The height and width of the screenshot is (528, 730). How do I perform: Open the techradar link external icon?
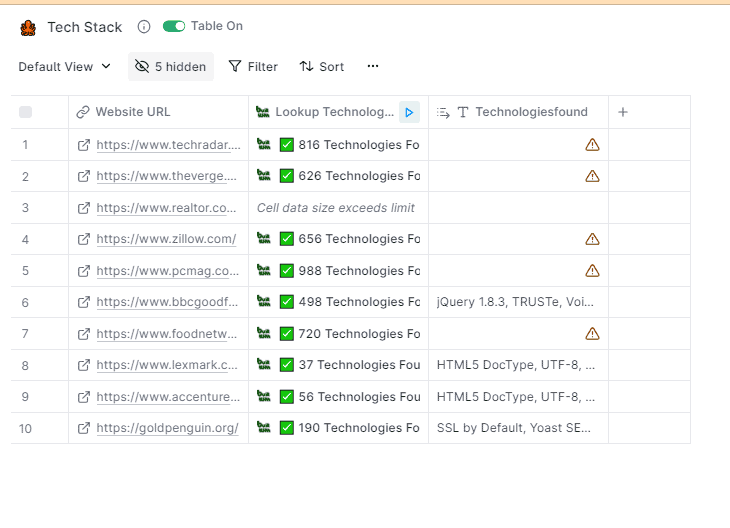[84, 145]
